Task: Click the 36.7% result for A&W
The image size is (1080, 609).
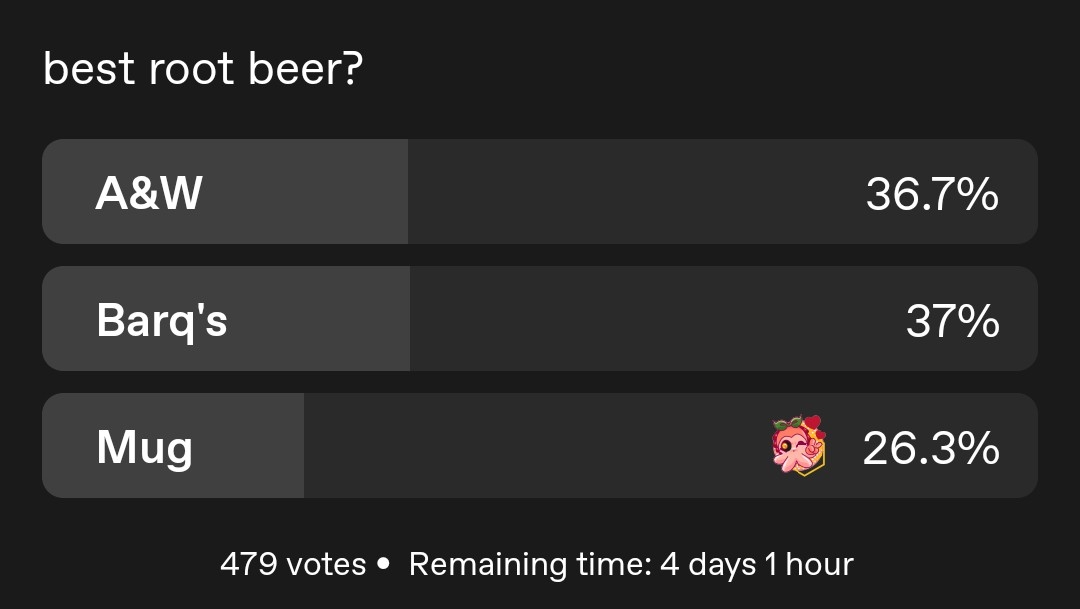Action: (x=932, y=194)
